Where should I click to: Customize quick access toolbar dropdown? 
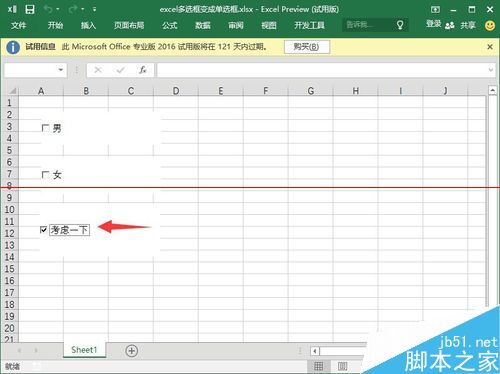[x=95, y=9]
